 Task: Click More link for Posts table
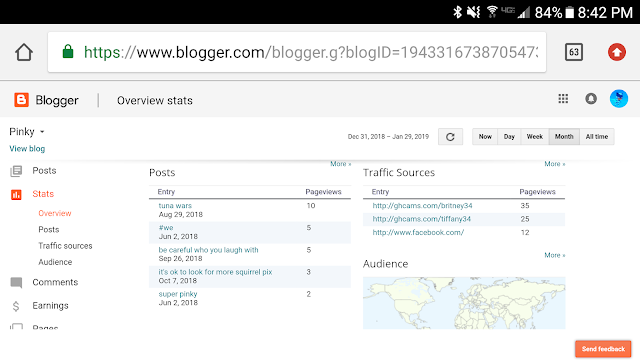[340, 164]
